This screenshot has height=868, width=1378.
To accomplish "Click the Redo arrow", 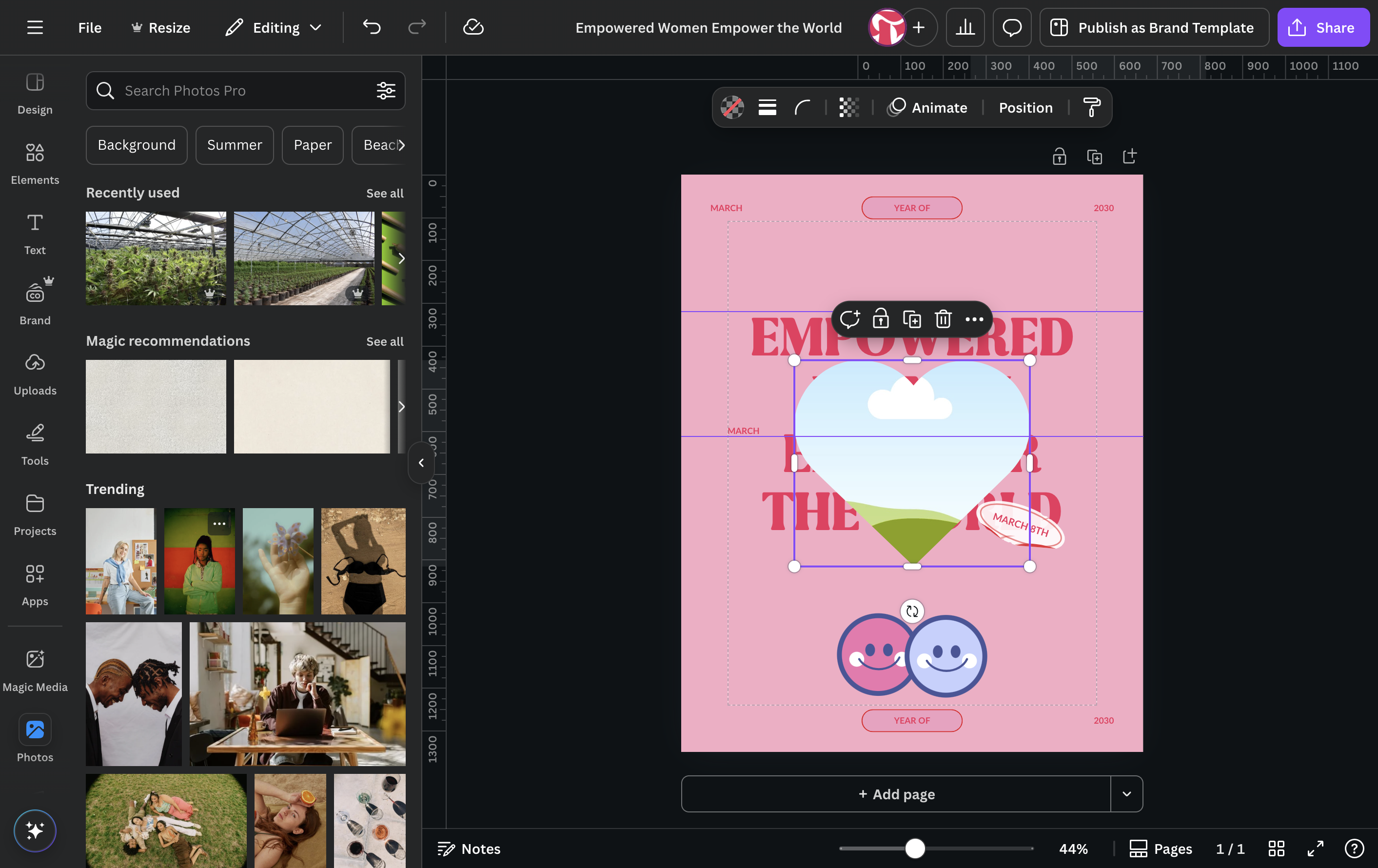I will point(416,27).
